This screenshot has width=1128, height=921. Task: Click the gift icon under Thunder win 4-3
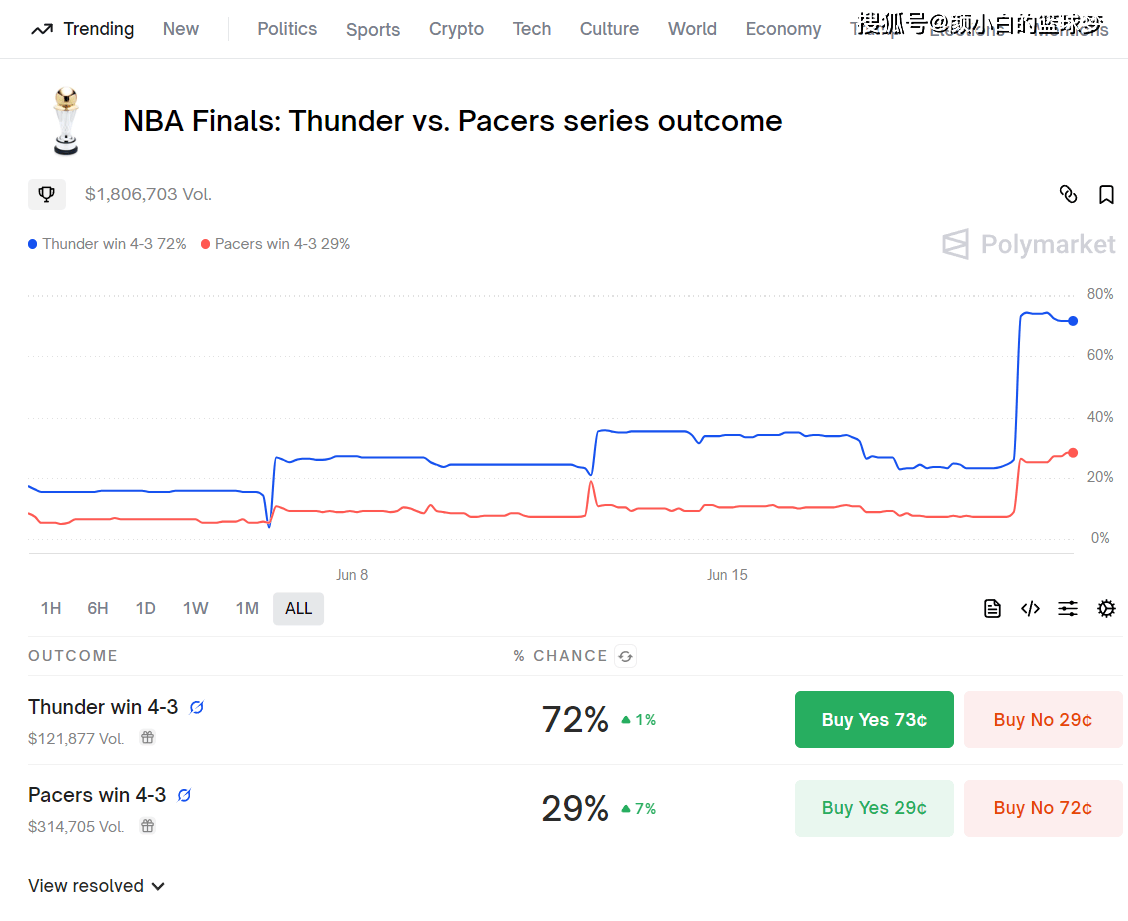(147, 738)
